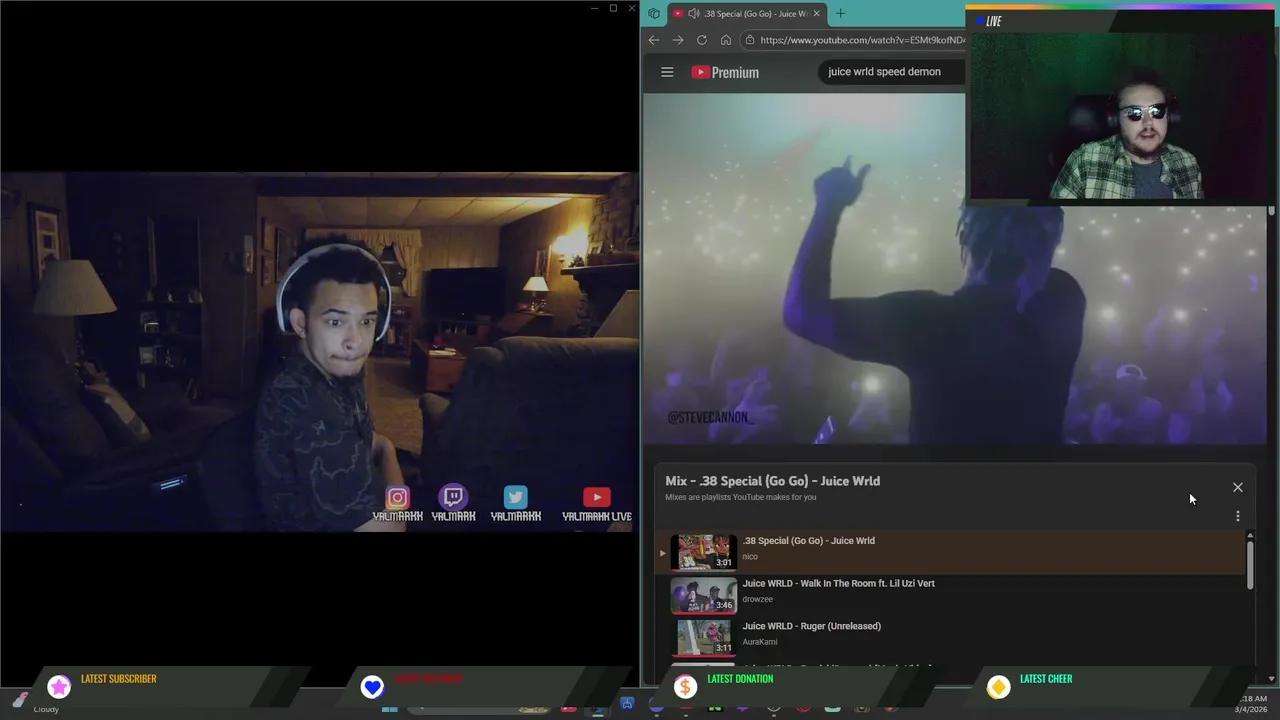Image resolution: width=1280 pixels, height=720 pixels.
Task: Click channel name 'drowzee'
Action: point(757,599)
